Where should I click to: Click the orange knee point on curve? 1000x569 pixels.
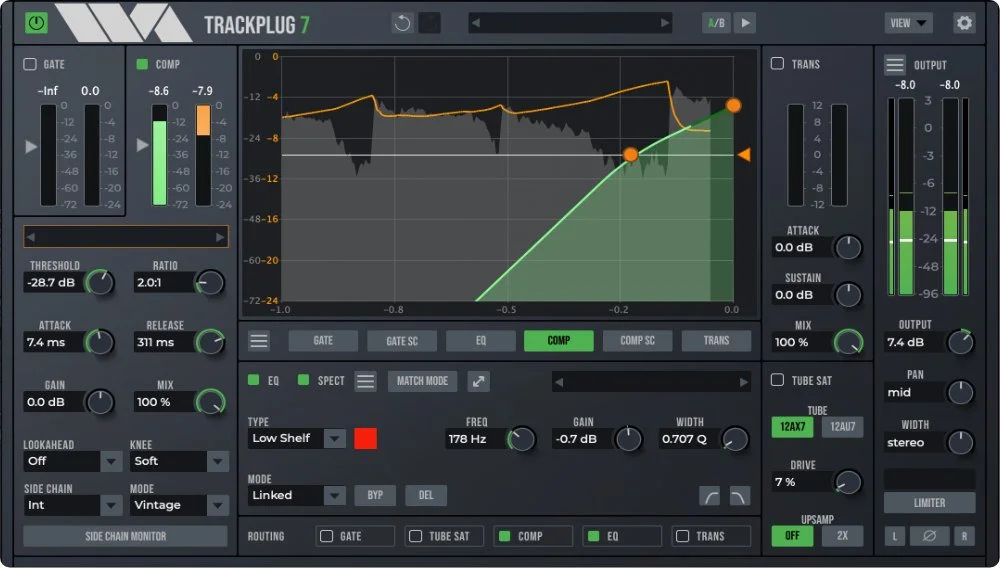(630, 154)
